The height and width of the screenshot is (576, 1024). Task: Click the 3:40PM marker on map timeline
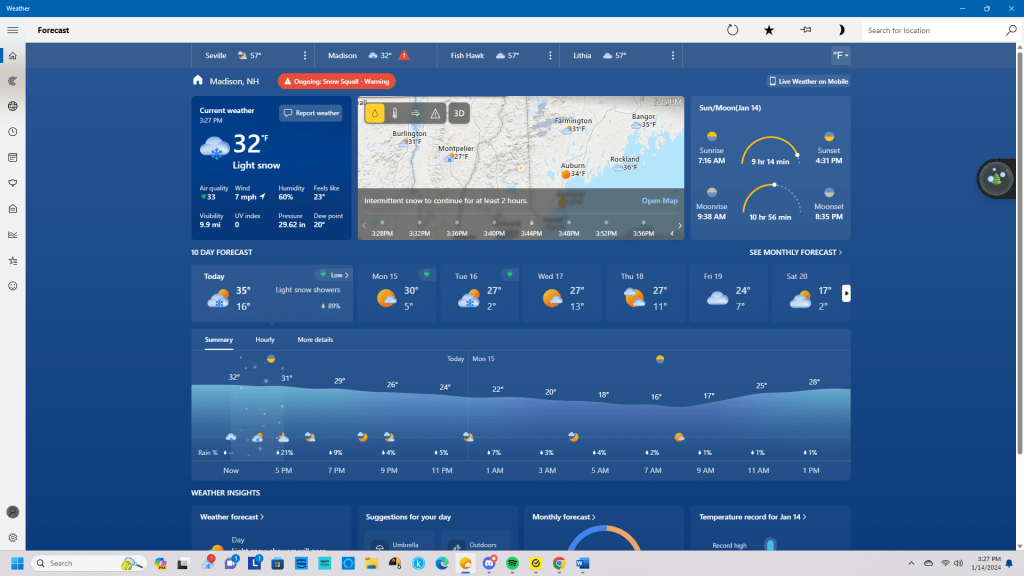[494, 222]
